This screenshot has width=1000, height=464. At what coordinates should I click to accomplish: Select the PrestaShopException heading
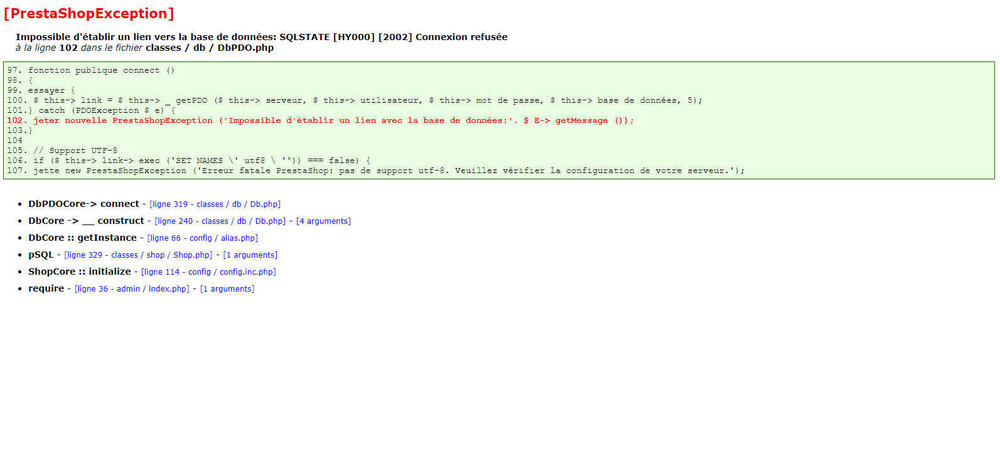pyautogui.click(x=89, y=13)
